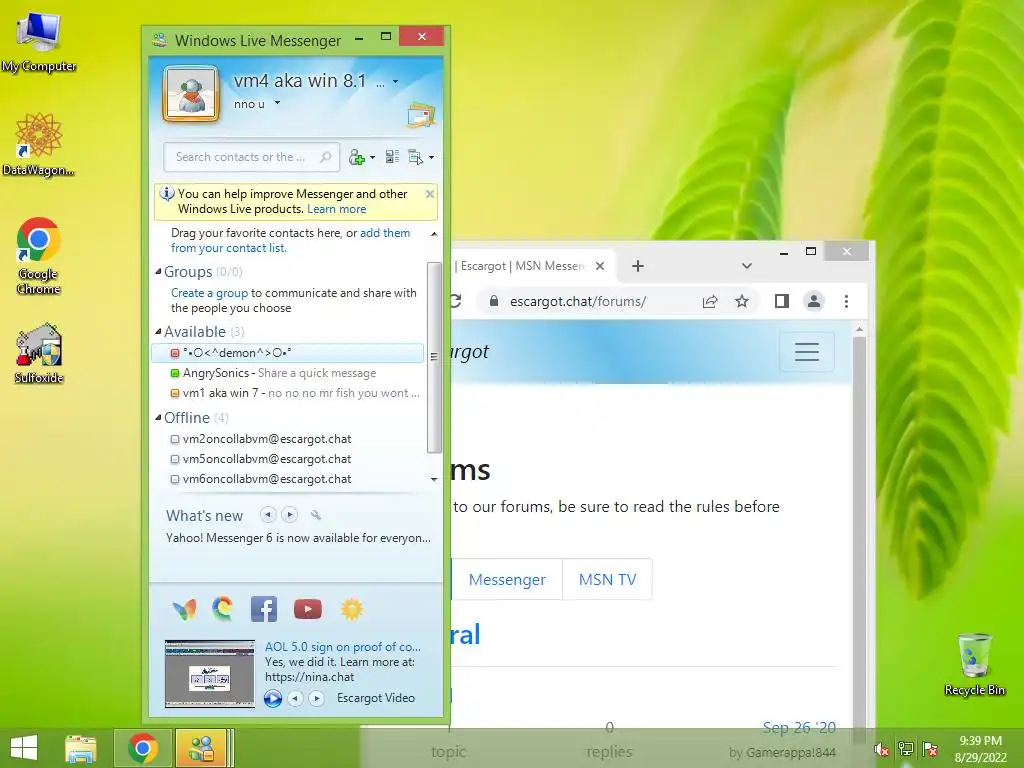Reload the escargot.chat page
Viewport: 1024px width, 768px height.
[456, 301]
